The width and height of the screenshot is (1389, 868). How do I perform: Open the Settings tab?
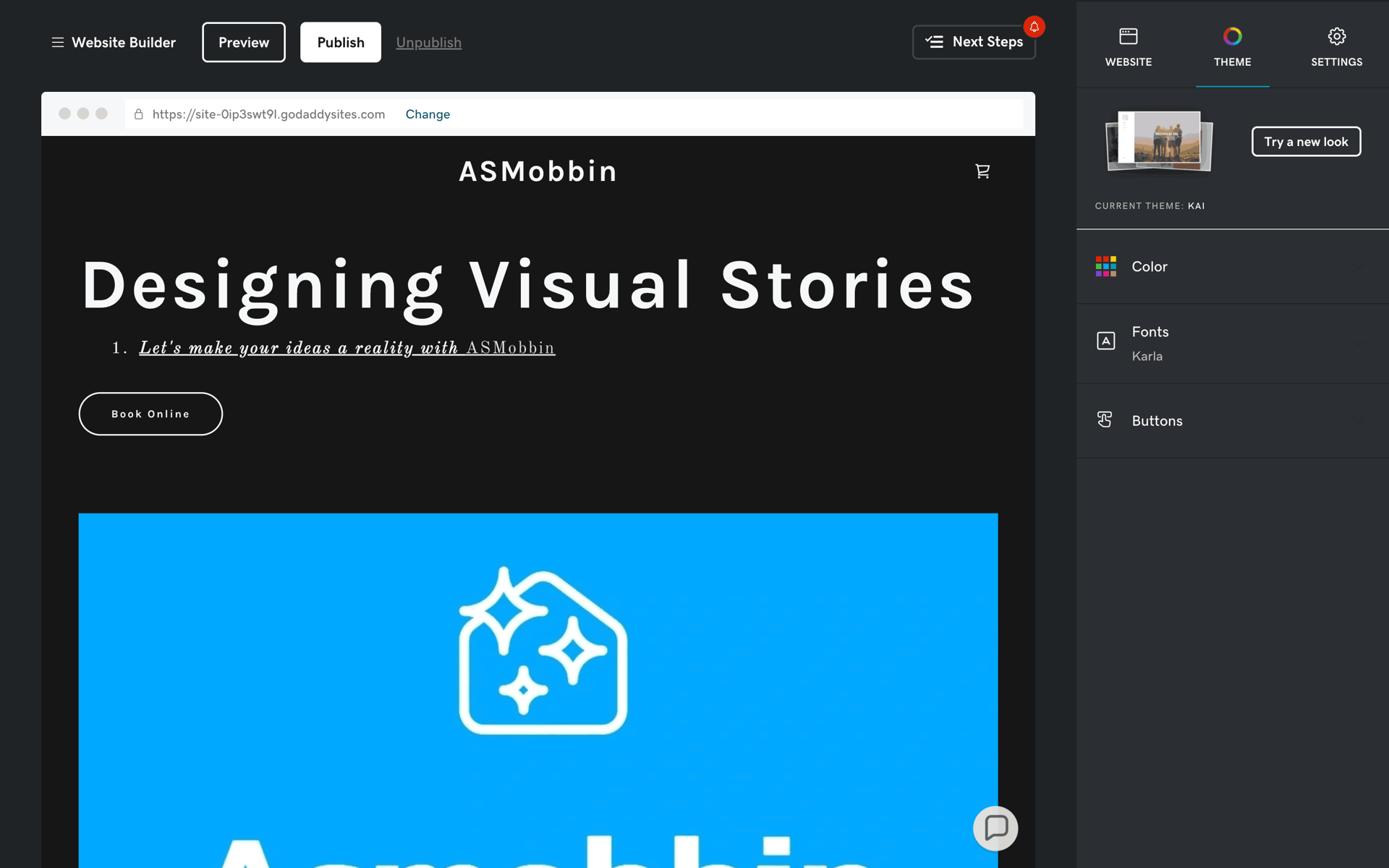coord(1337,47)
